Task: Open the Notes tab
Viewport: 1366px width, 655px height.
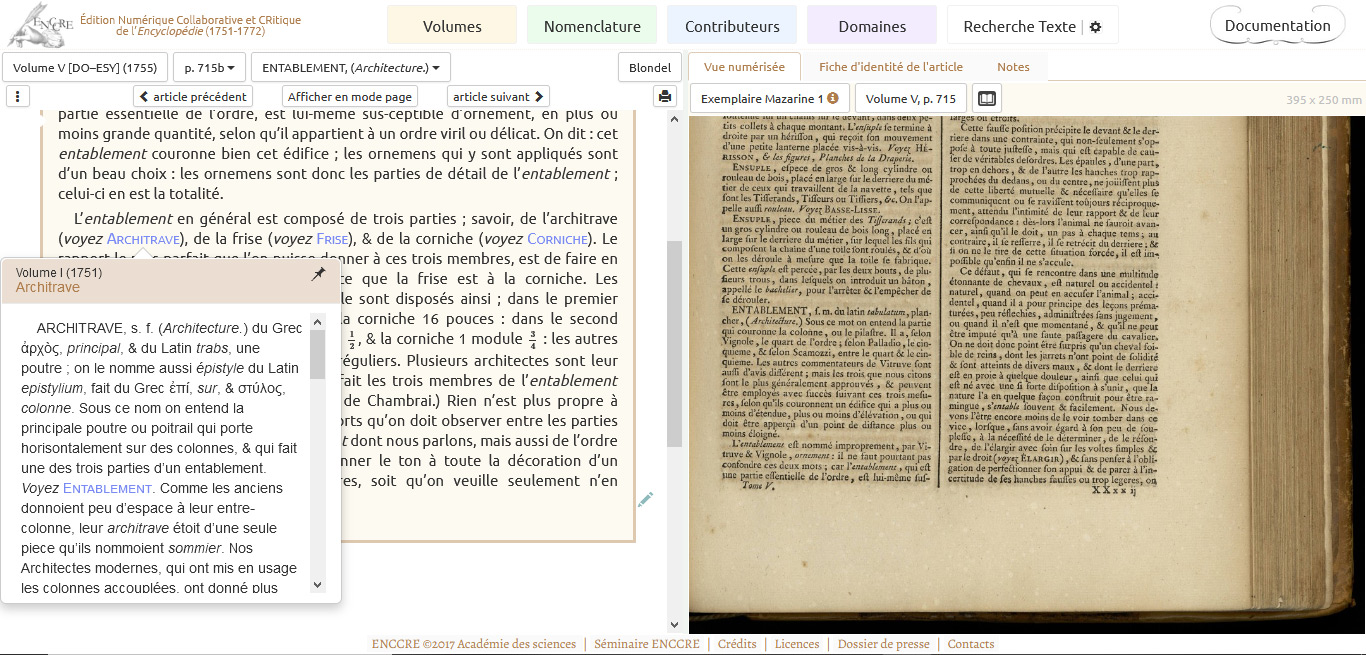Action: tap(1013, 67)
